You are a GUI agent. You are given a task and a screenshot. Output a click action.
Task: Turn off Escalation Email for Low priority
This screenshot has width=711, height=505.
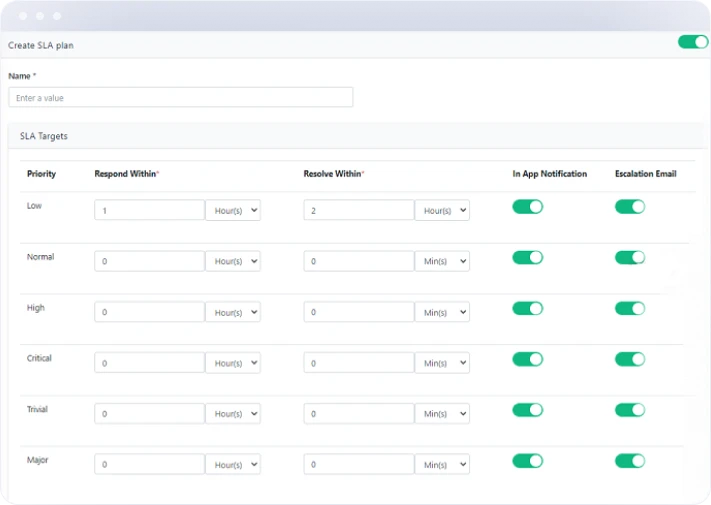coord(630,206)
